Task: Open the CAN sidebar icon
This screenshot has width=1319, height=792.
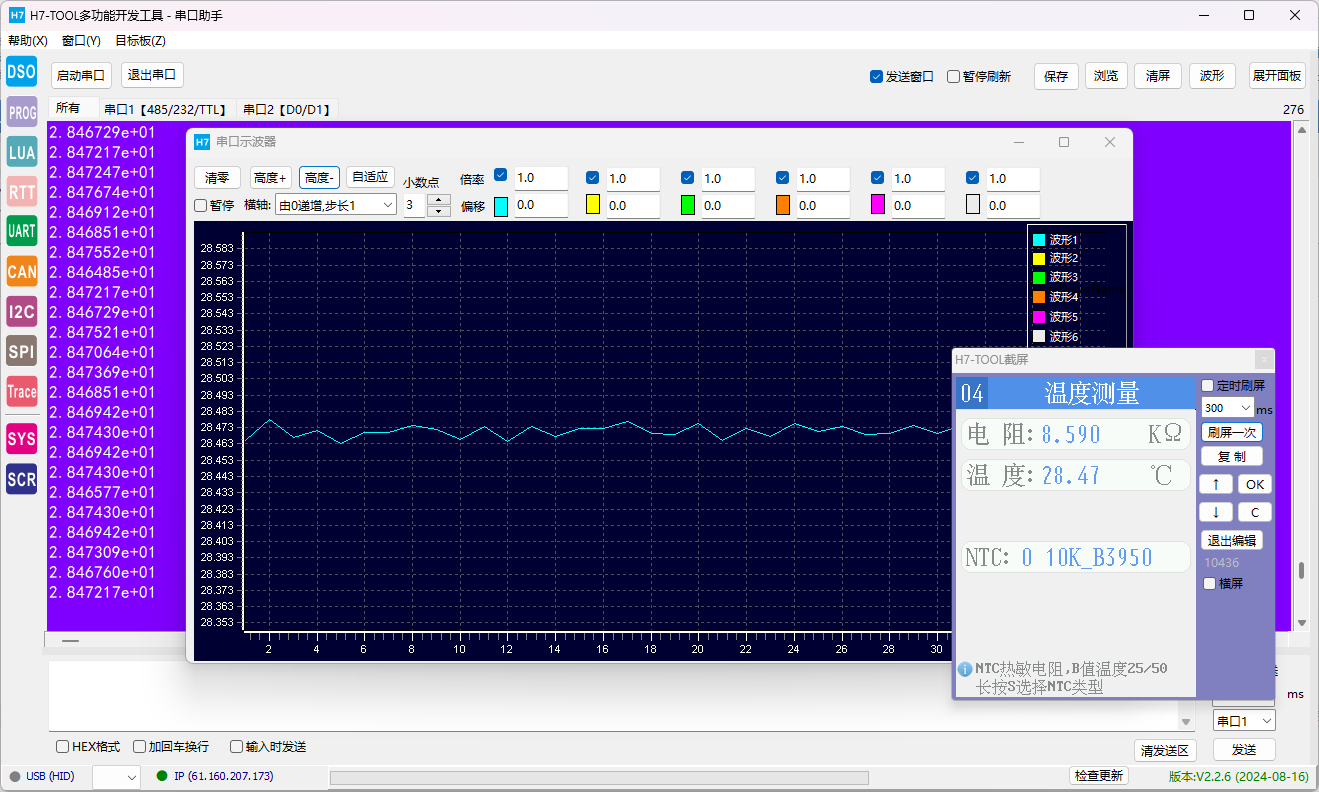Action: pyautogui.click(x=21, y=271)
